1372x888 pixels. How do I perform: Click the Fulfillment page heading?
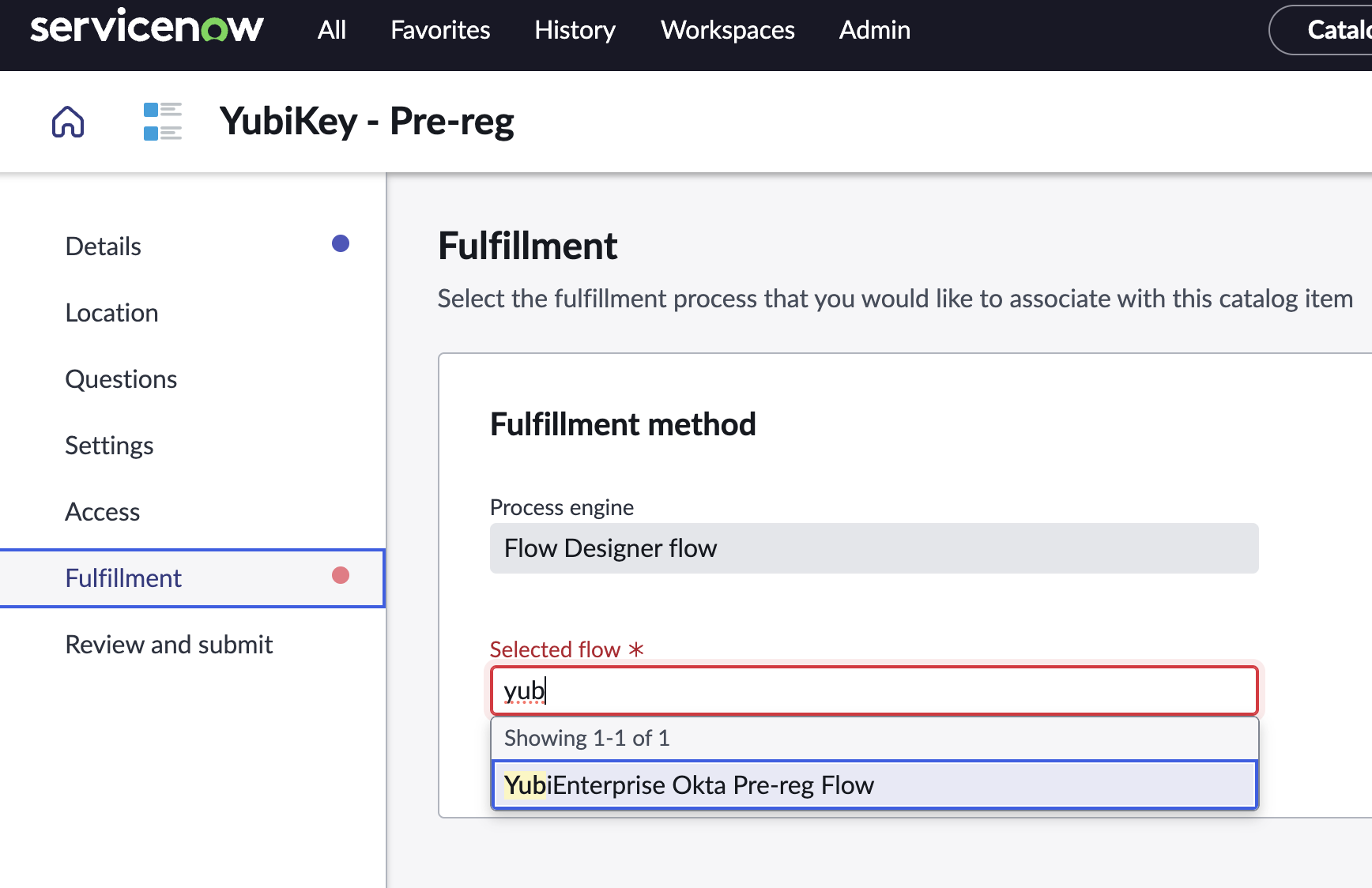click(527, 246)
